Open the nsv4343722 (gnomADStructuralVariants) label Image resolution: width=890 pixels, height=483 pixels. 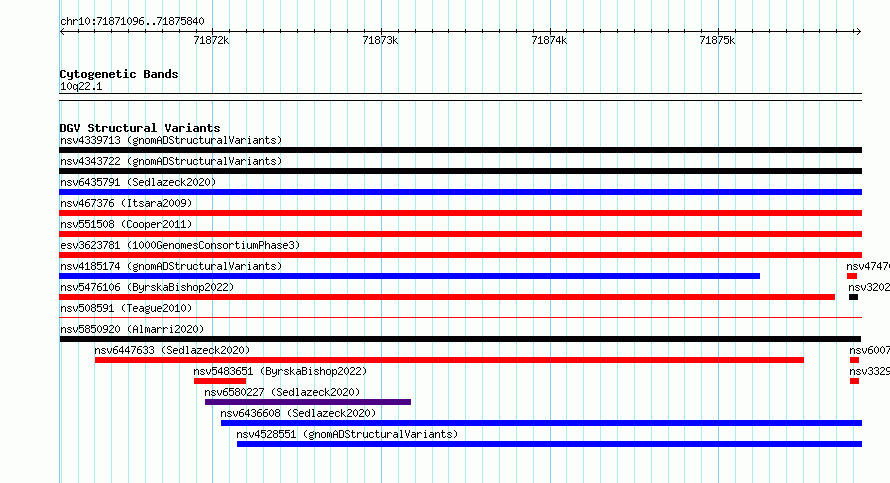[171, 161]
